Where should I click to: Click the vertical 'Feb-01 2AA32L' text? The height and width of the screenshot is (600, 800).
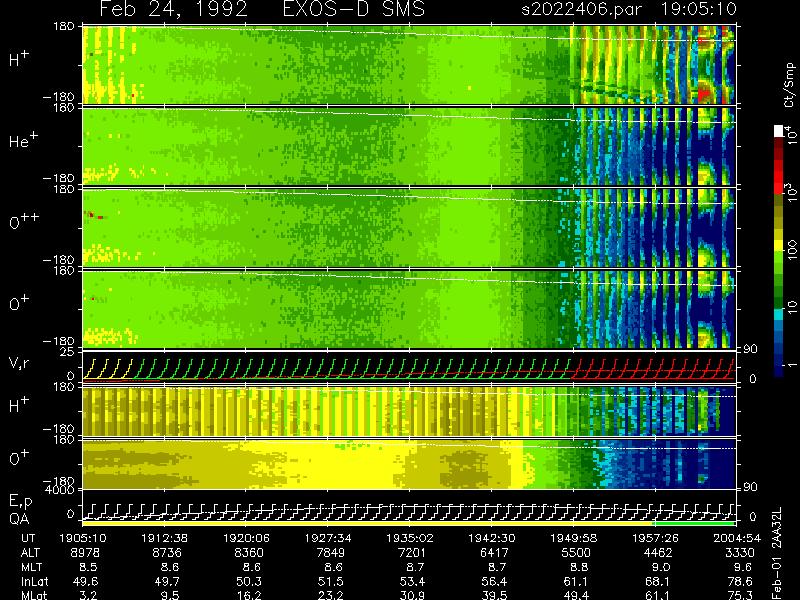click(778, 554)
